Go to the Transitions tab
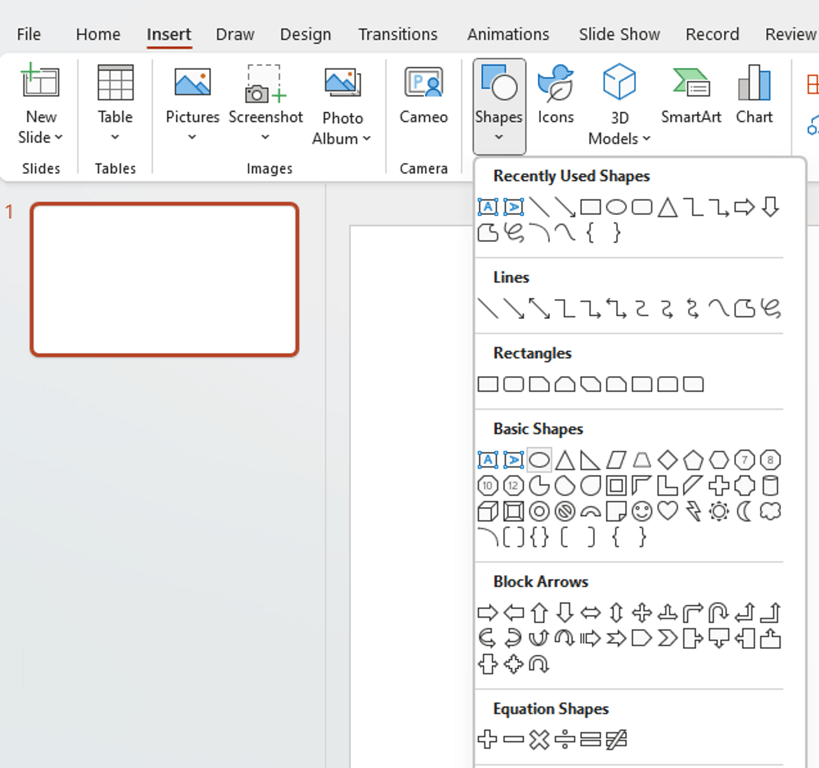 (x=398, y=34)
